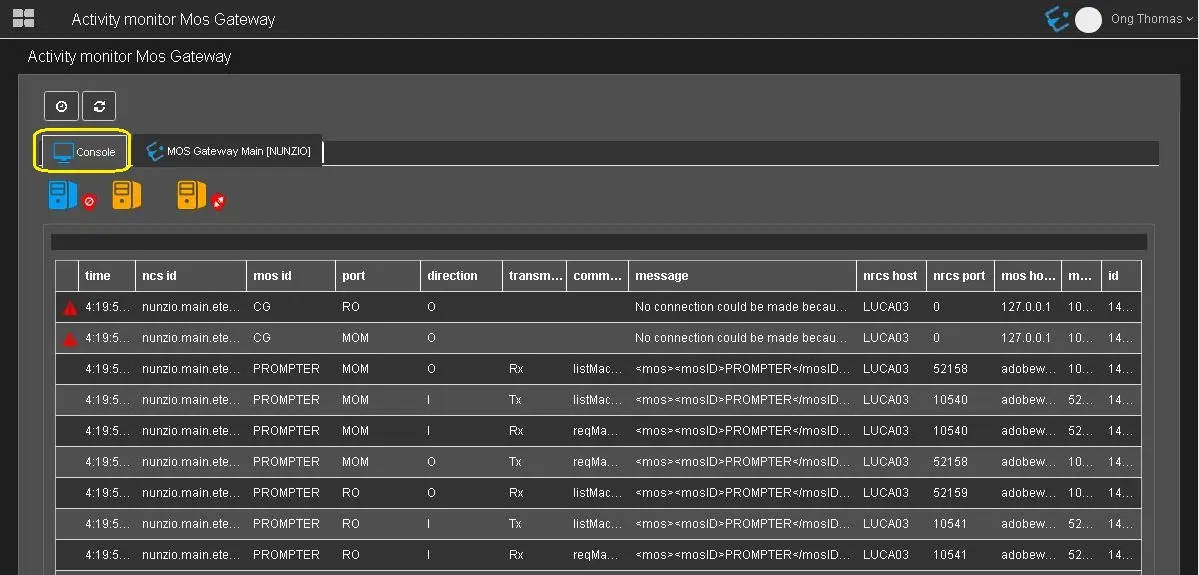1199x575 pixels.
Task: Click warning triangle on CG RO row
Action: coord(69,308)
